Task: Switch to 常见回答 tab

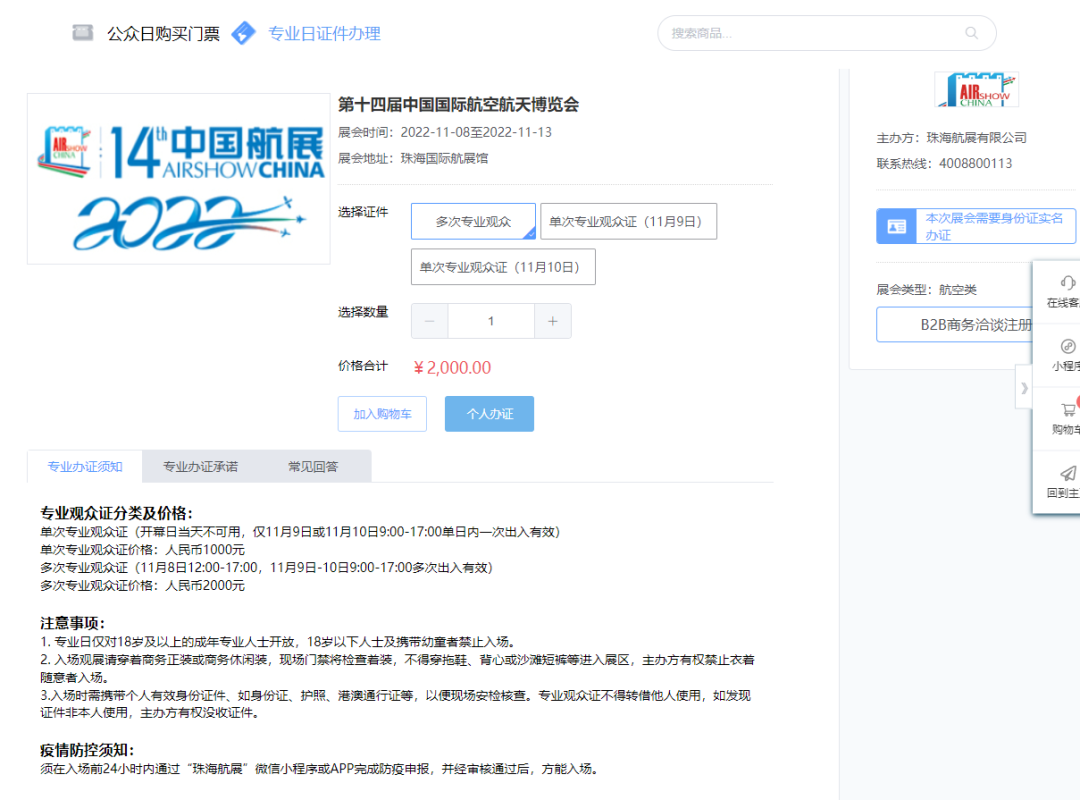Action: click(x=313, y=466)
